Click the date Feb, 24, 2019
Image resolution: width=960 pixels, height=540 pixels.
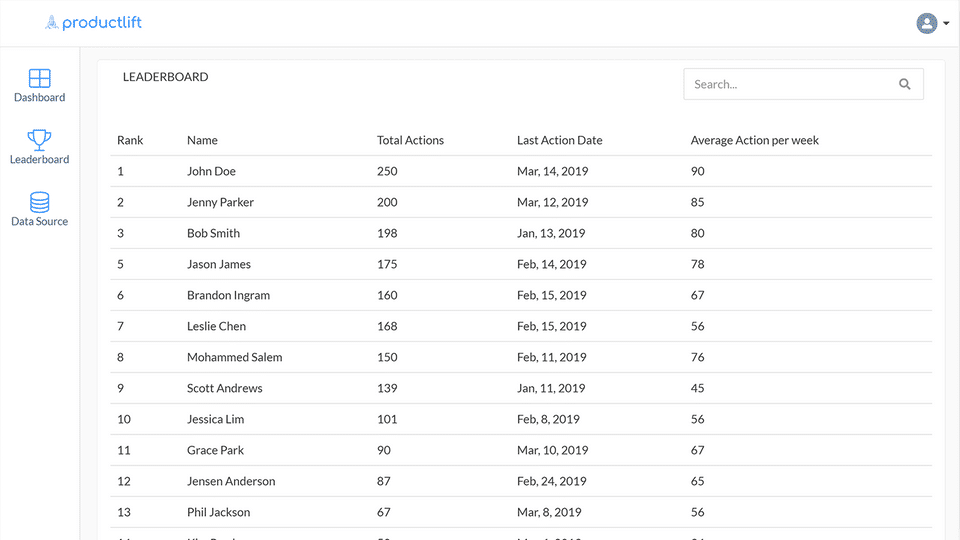[552, 481]
